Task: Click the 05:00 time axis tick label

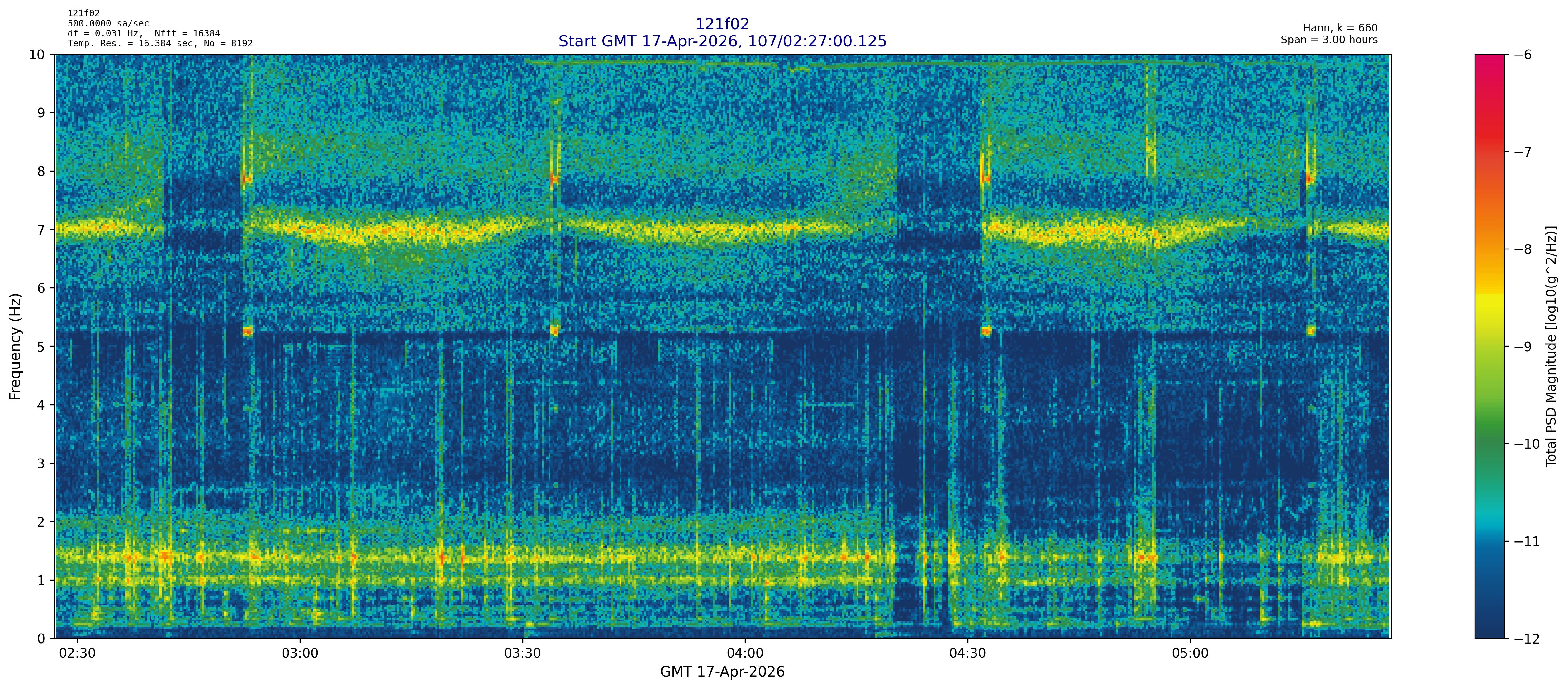Action: pyautogui.click(x=1190, y=654)
